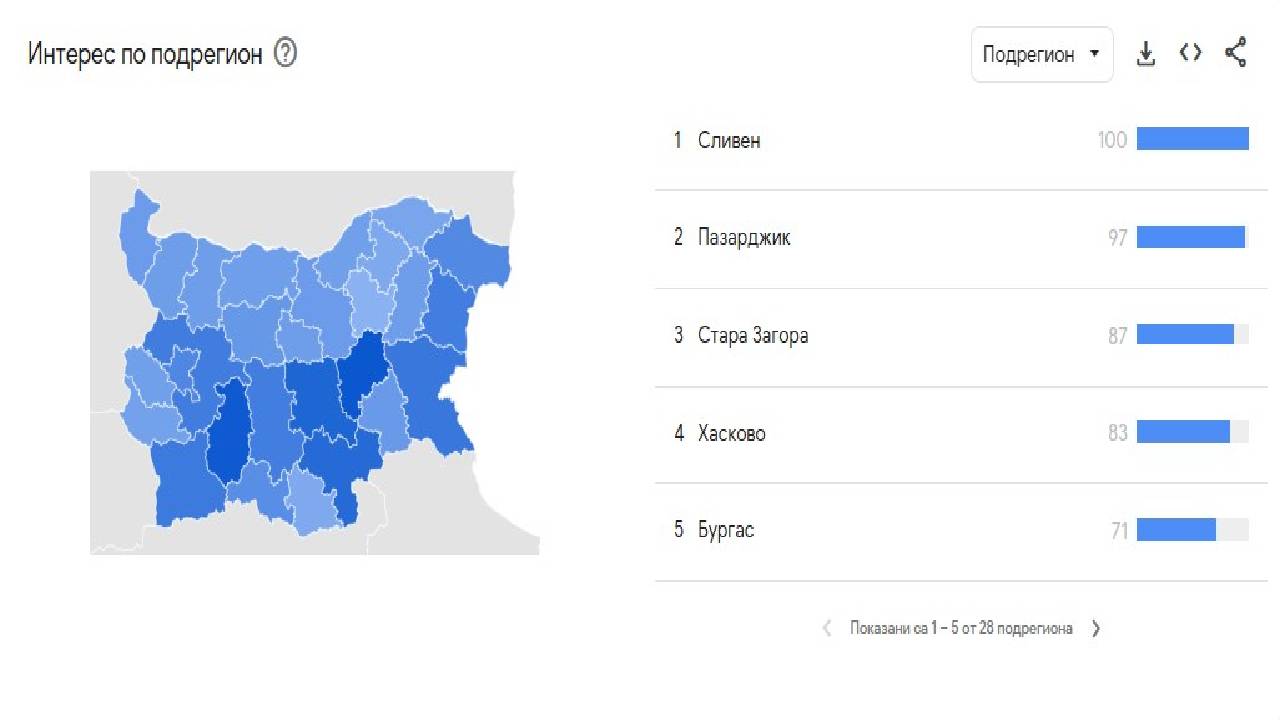Collapse the Подрегион combo box
This screenshot has height=720, width=1280.
(x=1042, y=54)
